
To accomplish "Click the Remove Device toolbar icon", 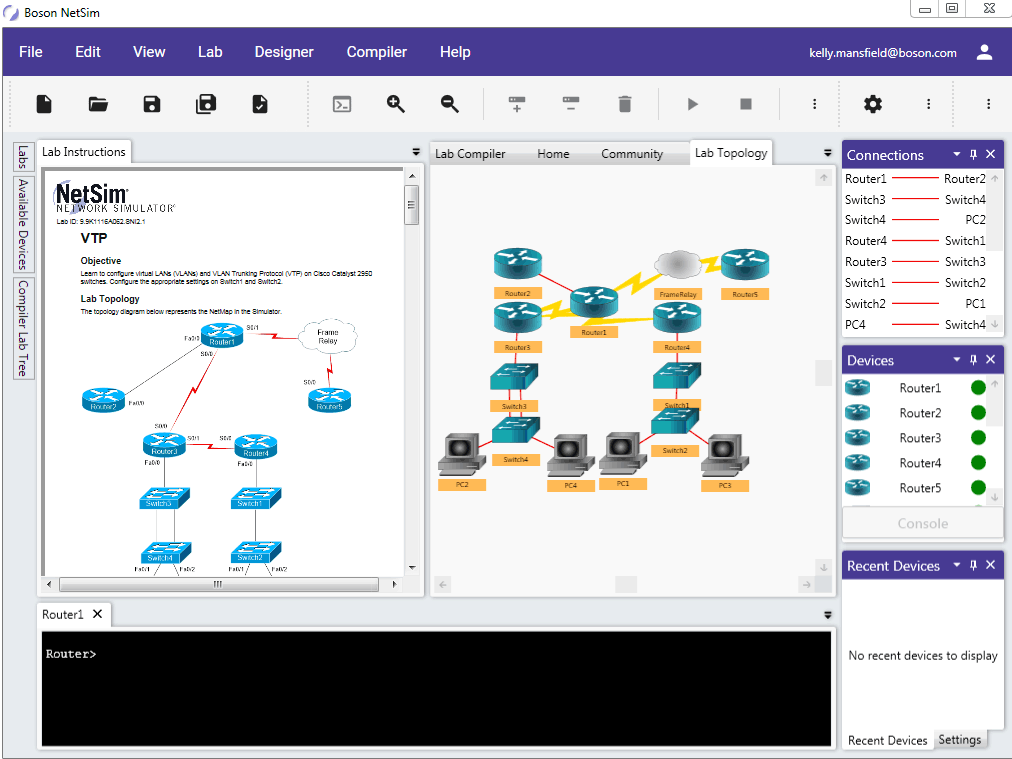I will click(x=571, y=104).
